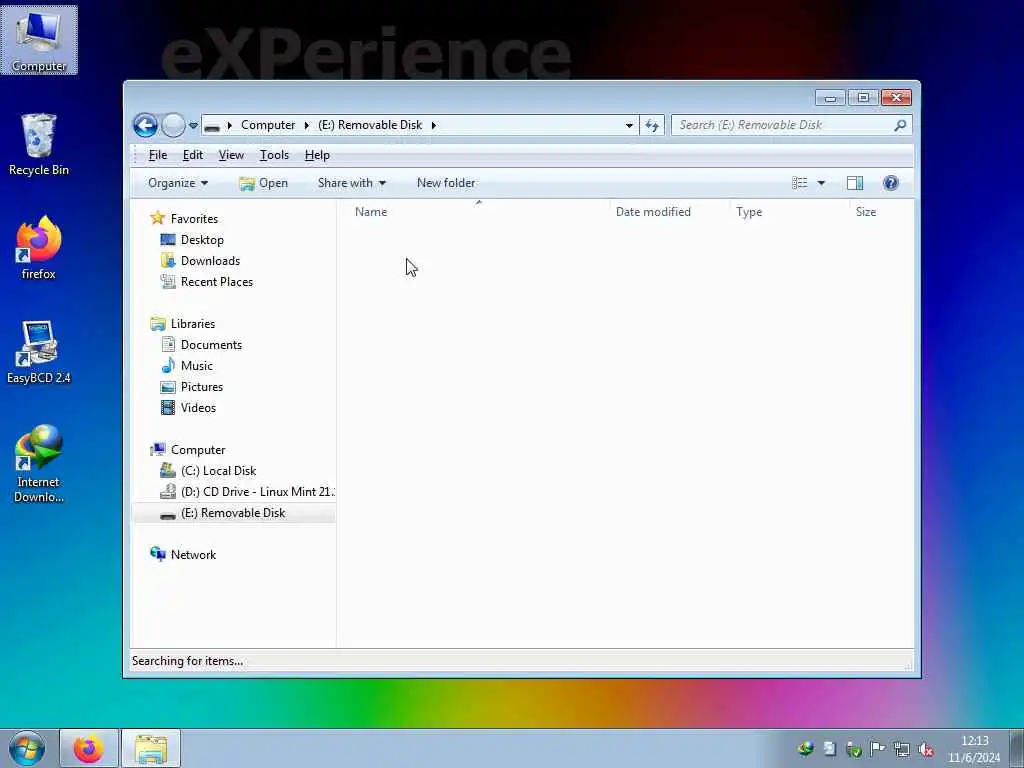Click the drive icon in address bar
Screen dimensions: 1024x768
[212, 125]
